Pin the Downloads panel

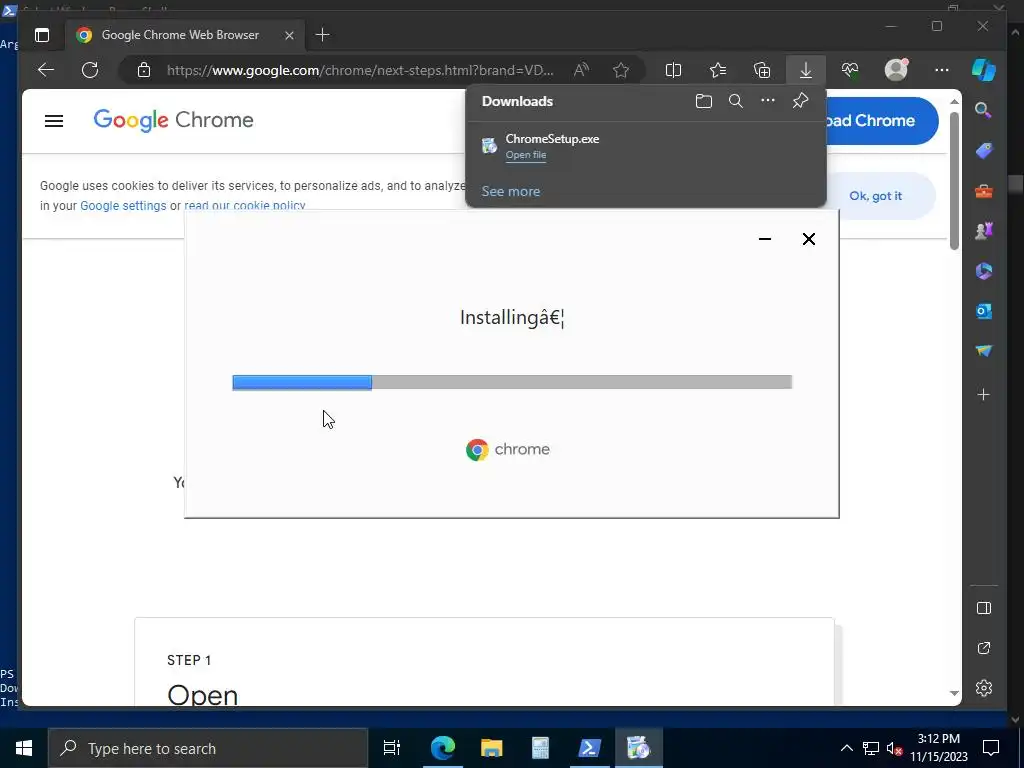tap(800, 101)
